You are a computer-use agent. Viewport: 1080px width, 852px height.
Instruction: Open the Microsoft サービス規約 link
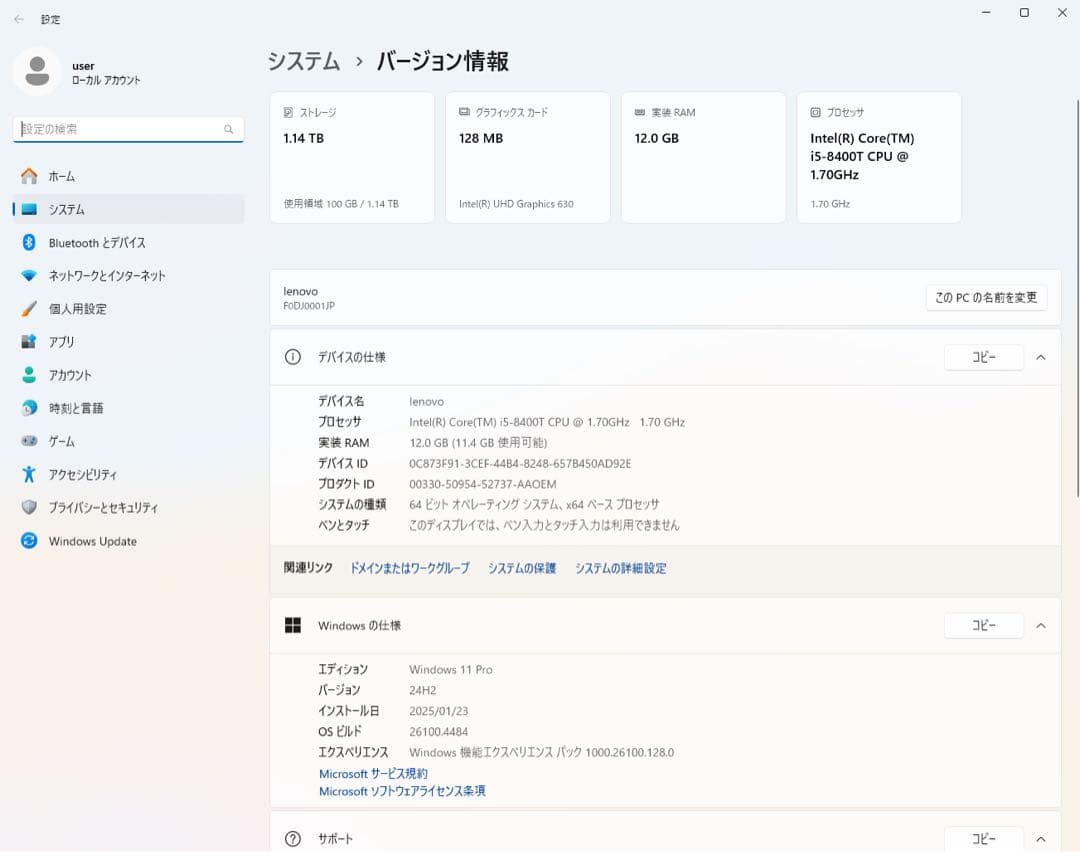coord(373,773)
